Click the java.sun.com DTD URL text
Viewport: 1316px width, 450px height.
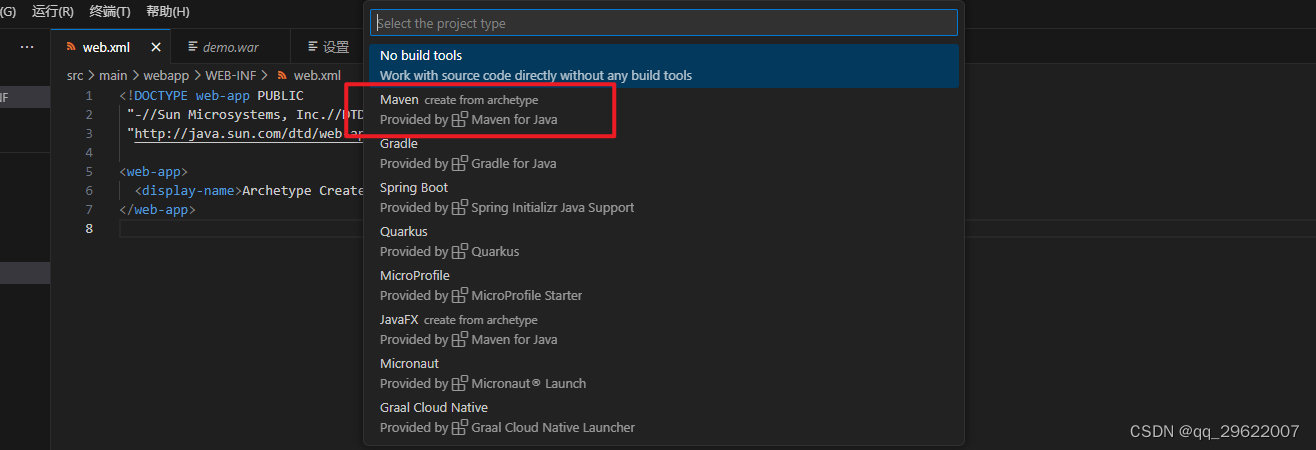(248, 134)
